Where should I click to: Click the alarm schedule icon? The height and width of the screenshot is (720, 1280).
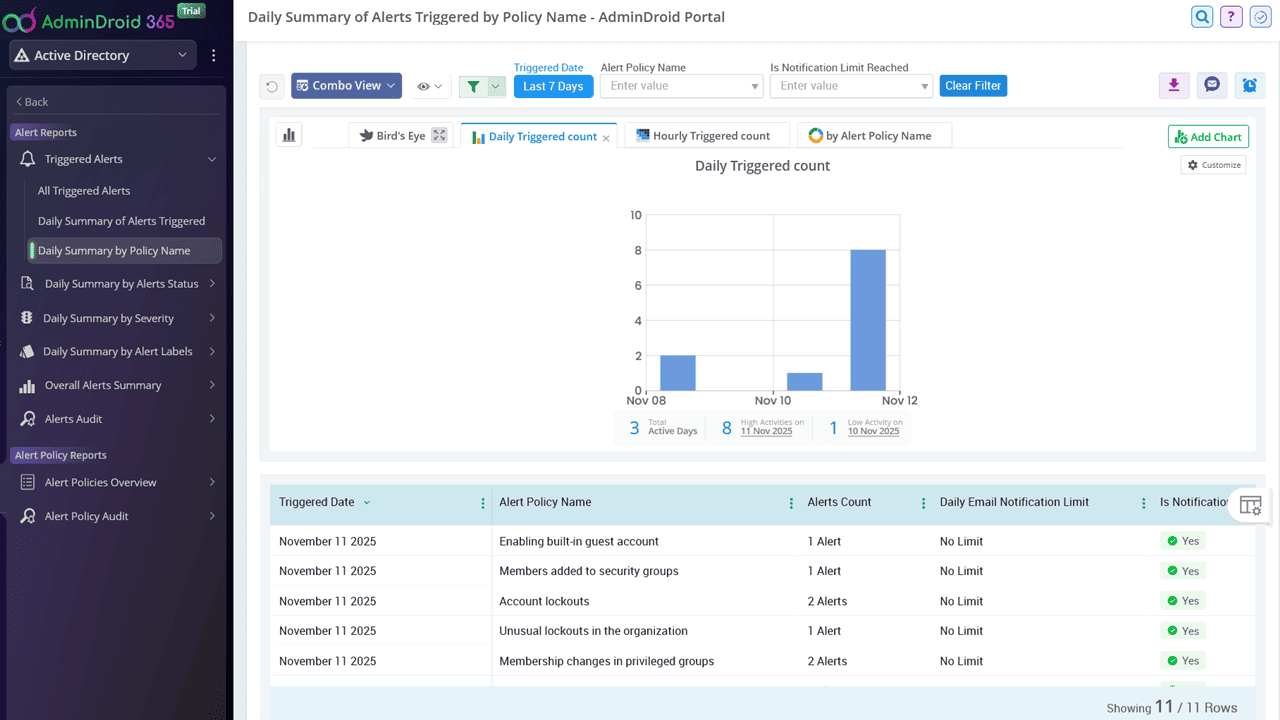[x=1249, y=86]
